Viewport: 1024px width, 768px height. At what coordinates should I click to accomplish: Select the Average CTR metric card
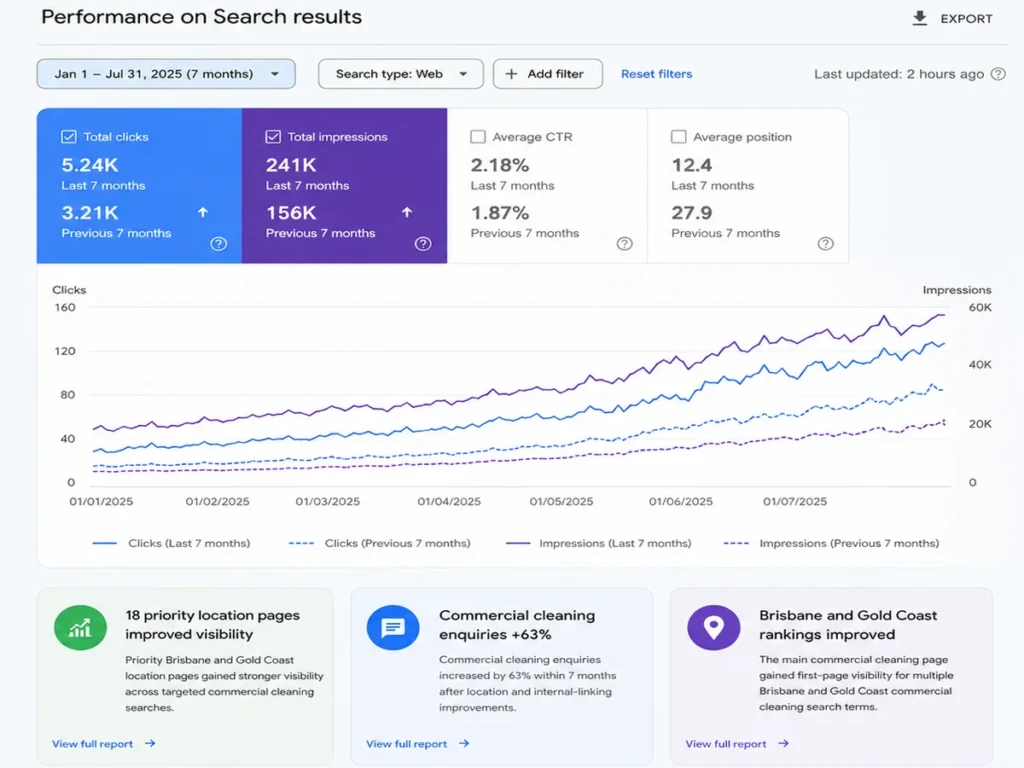(547, 186)
